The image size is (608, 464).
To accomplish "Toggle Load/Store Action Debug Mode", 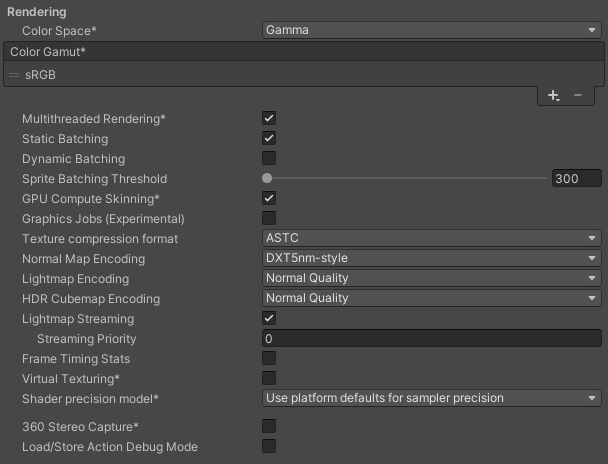I will coord(269,447).
